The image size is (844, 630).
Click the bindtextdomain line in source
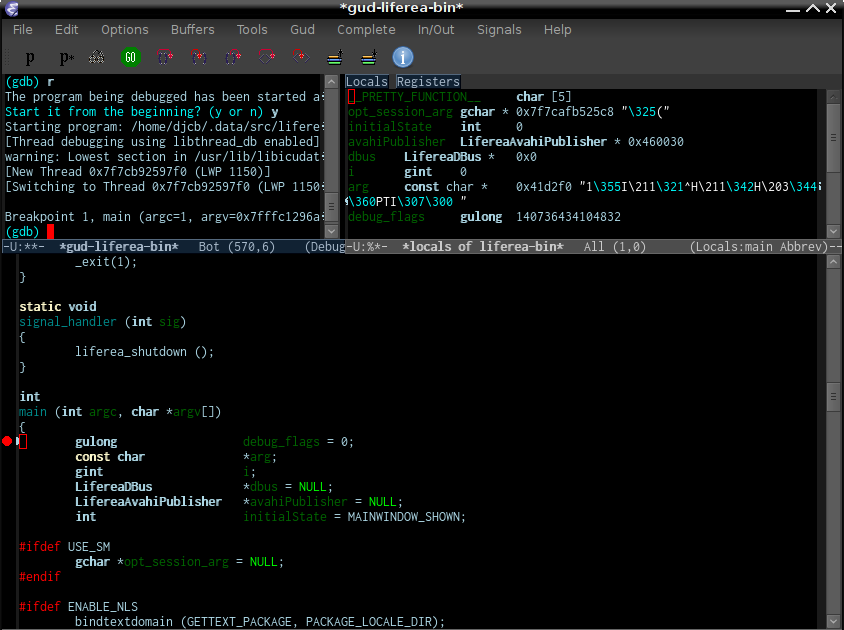[260, 621]
